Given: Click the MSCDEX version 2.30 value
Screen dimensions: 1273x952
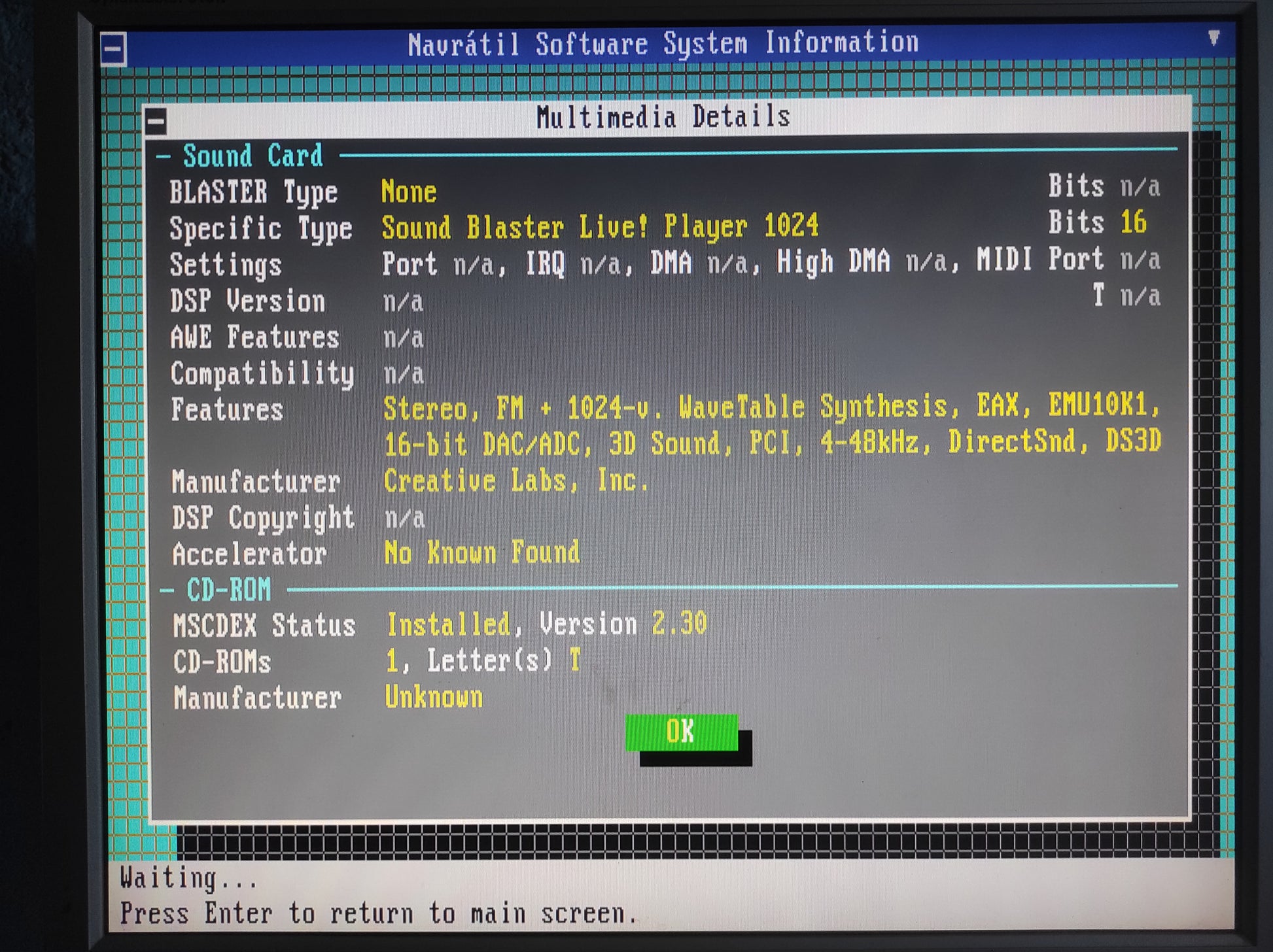Looking at the screenshot, I should pos(679,623).
